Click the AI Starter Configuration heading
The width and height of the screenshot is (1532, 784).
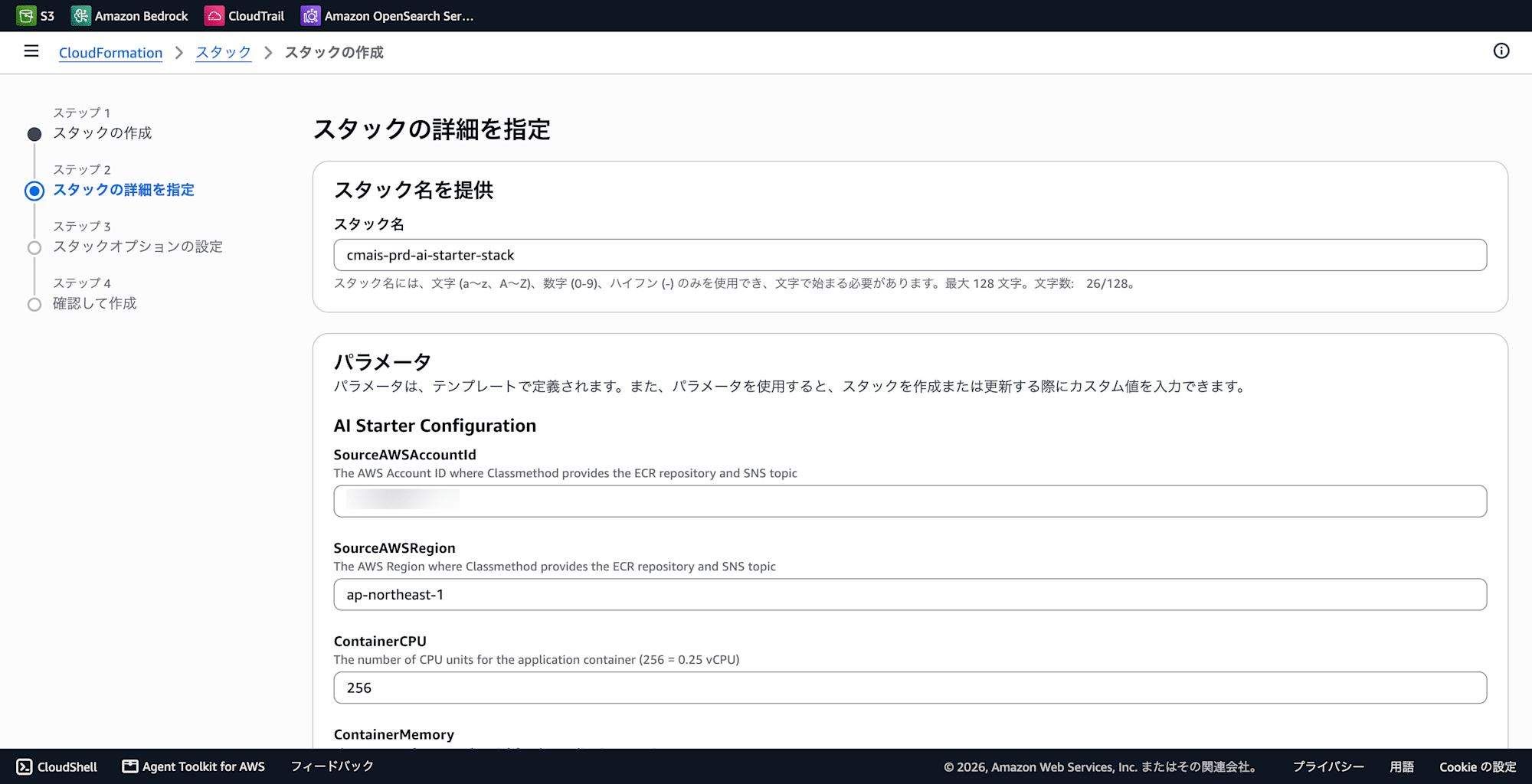point(435,426)
